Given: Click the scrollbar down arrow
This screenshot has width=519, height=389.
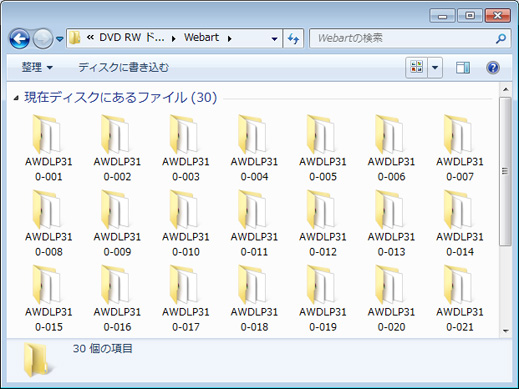Looking at the screenshot, I should pyautogui.click(x=505, y=331).
